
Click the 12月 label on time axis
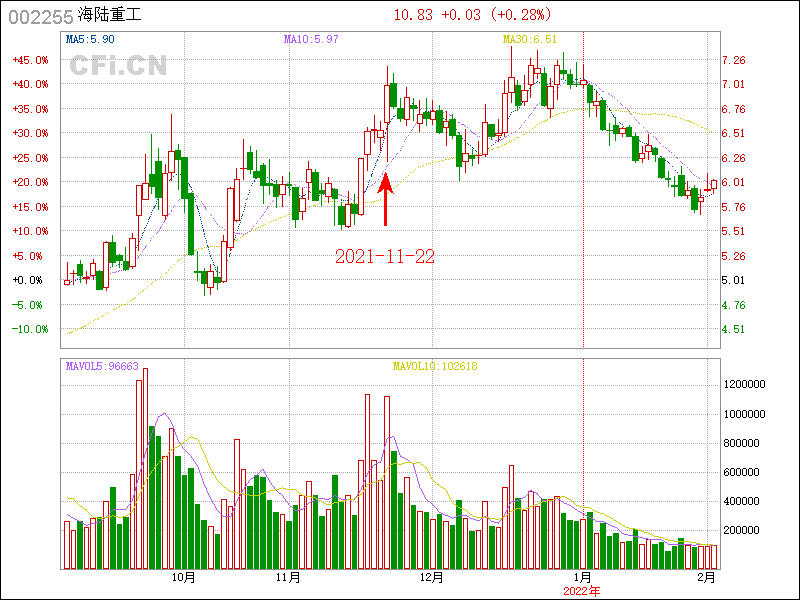click(x=431, y=577)
